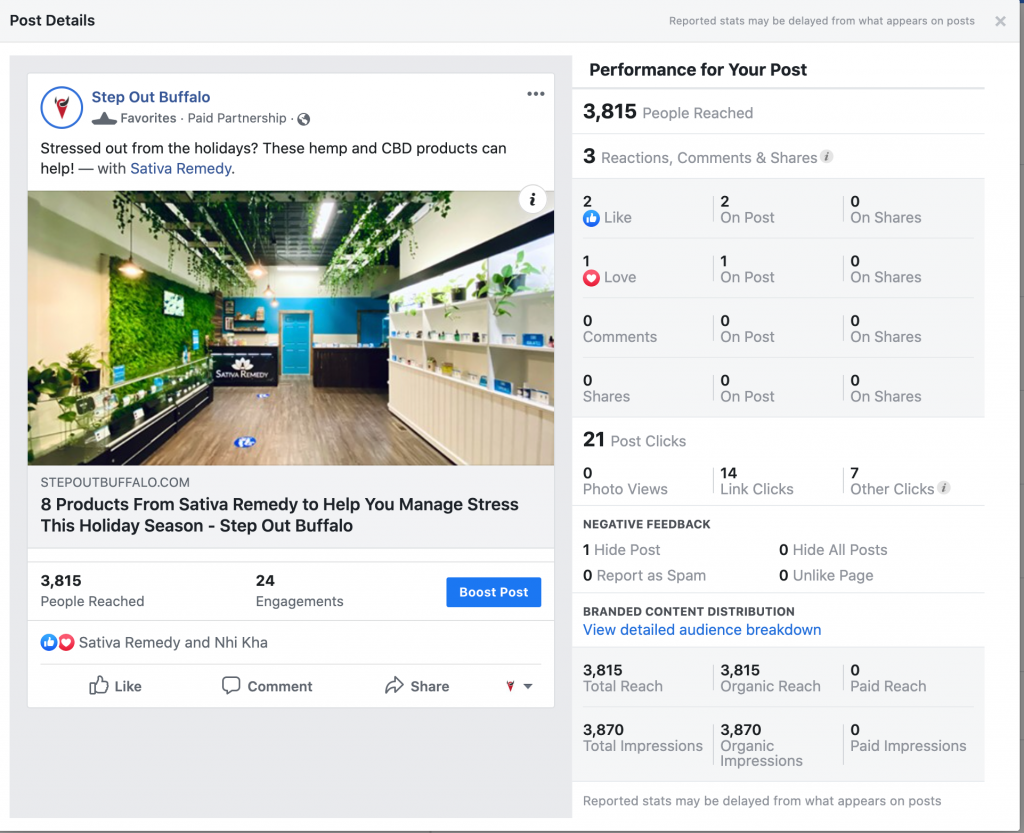Click the Favorites hat icon under page name

[x=104, y=118]
